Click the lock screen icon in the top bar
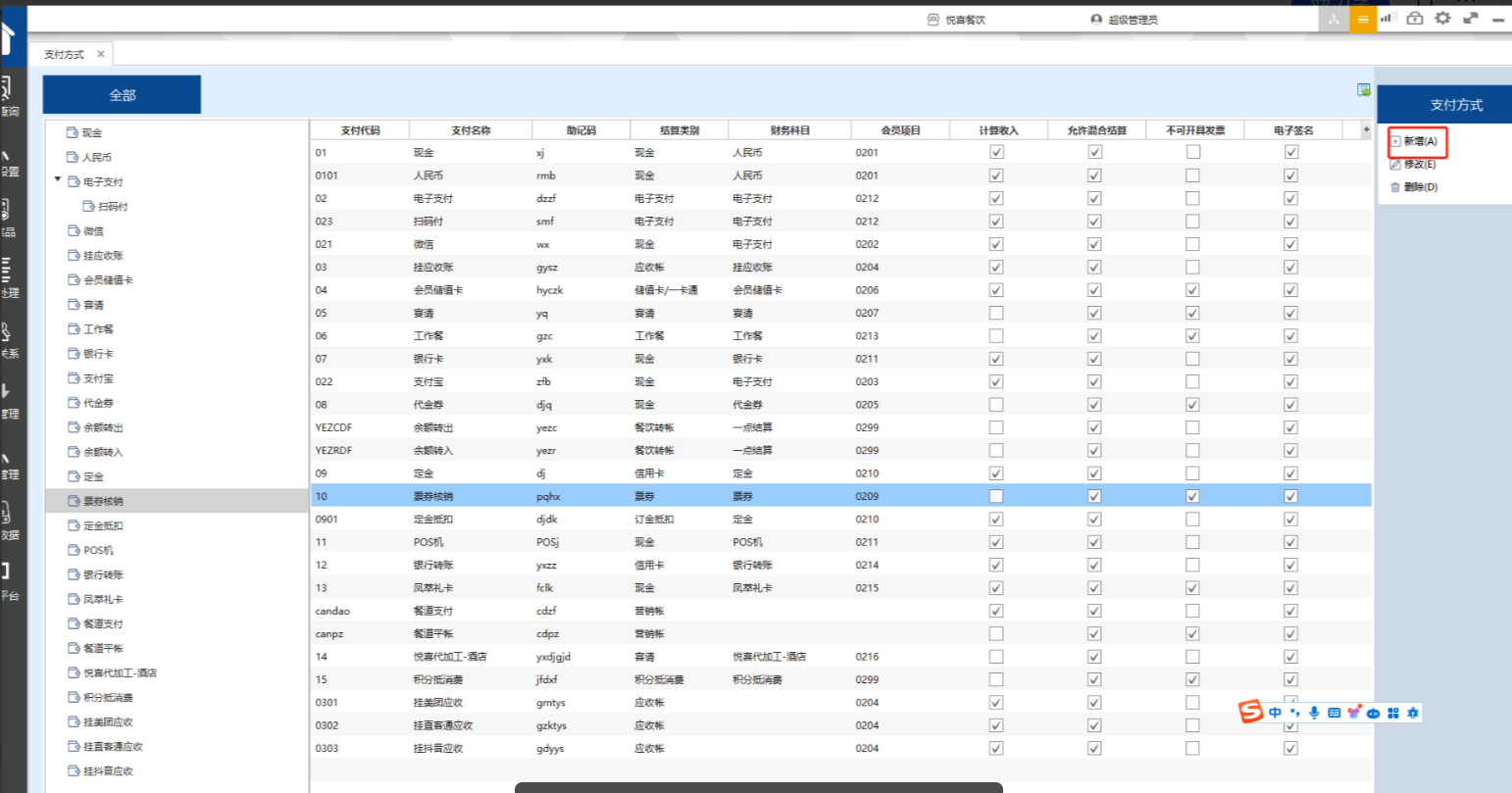The height and width of the screenshot is (793, 1512). (x=1414, y=18)
